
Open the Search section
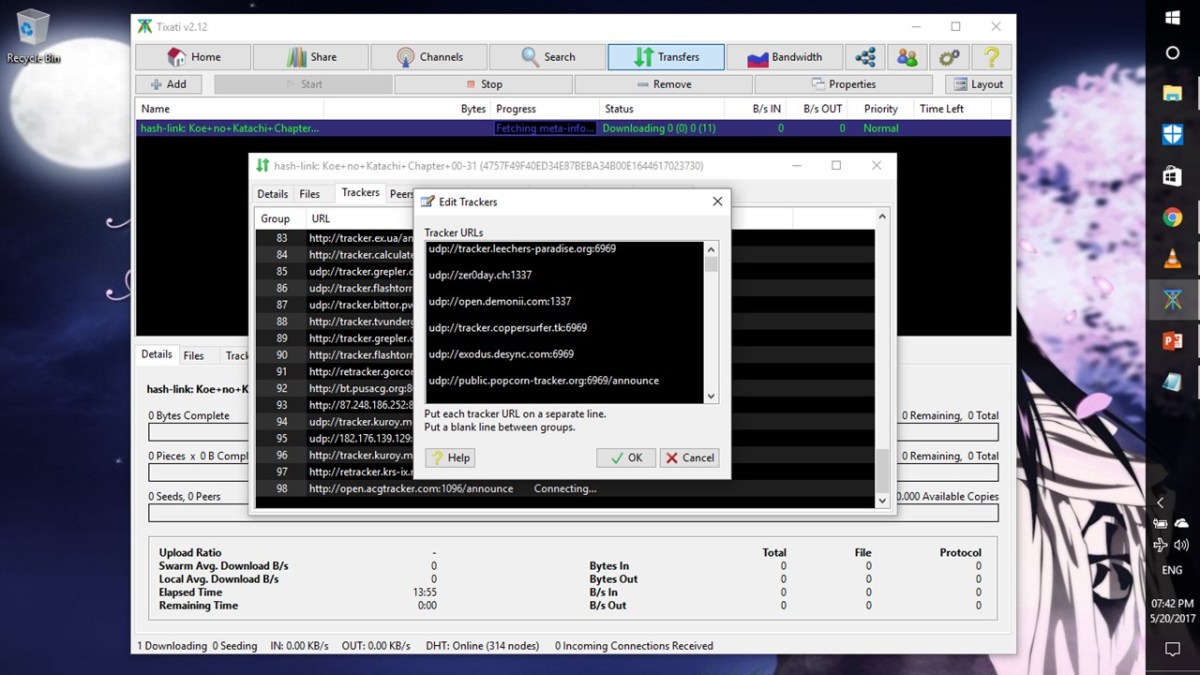547,57
